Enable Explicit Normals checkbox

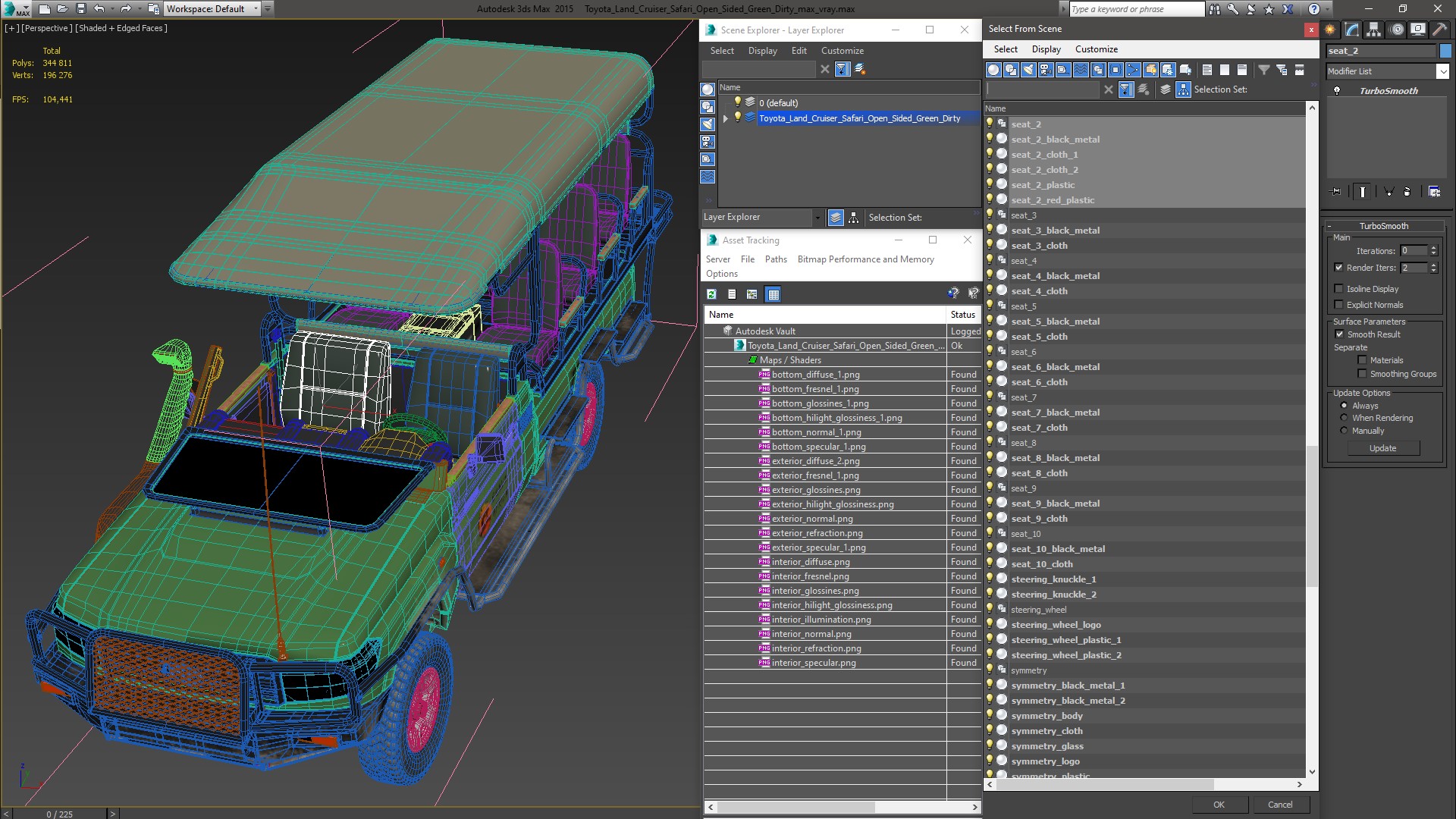coord(1339,305)
